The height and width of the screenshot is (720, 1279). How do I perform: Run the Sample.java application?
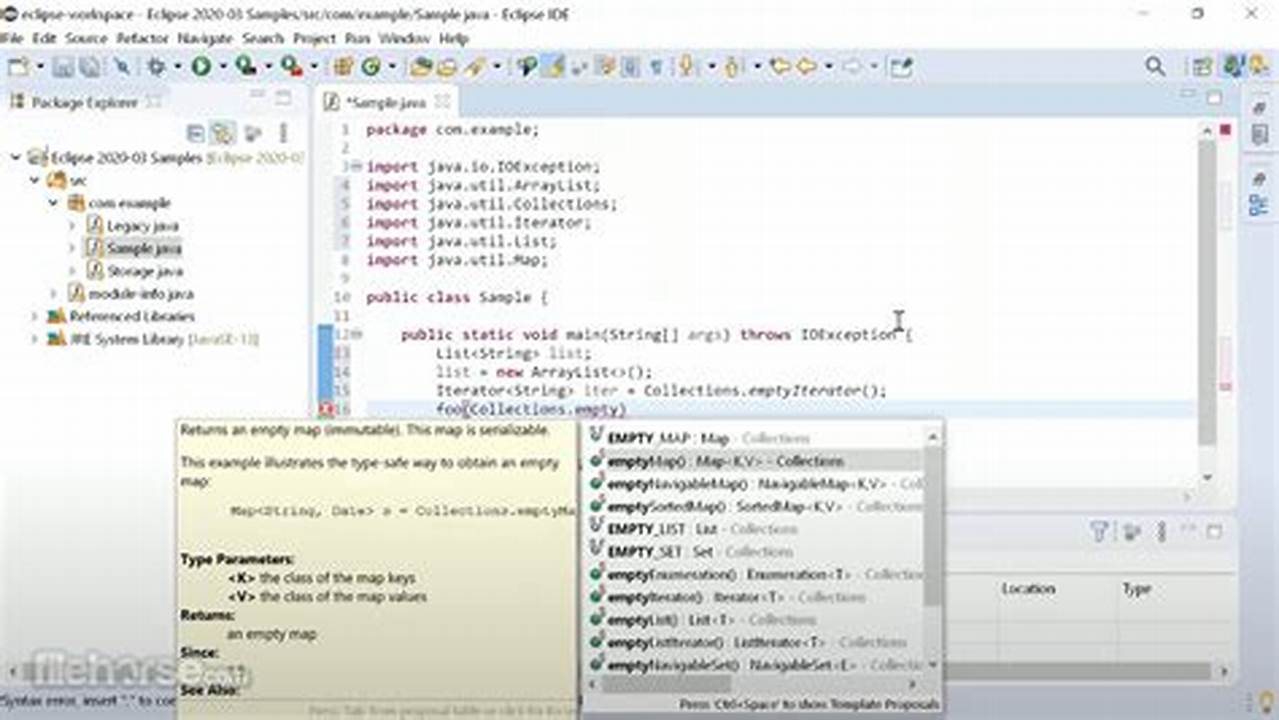[x=200, y=66]
